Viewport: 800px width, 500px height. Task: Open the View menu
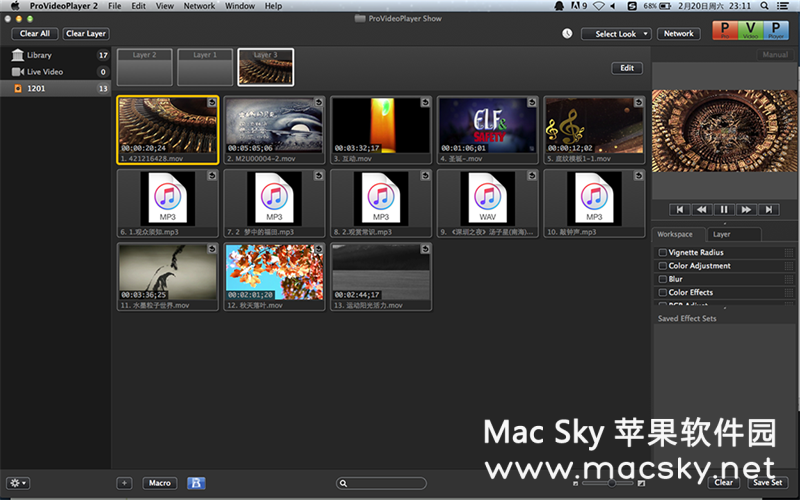tap(165, 6)
